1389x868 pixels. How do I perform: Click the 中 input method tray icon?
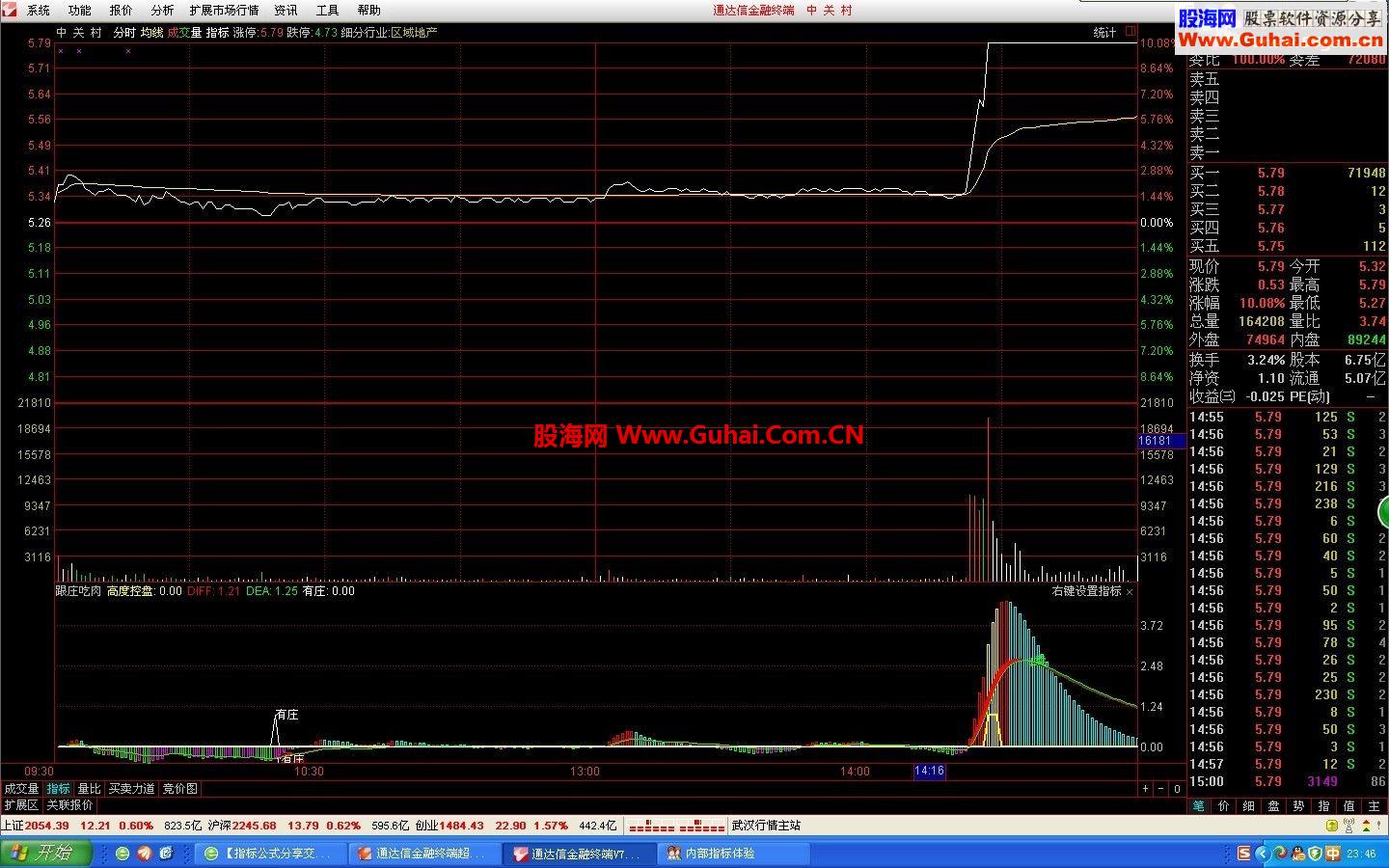1333,854
